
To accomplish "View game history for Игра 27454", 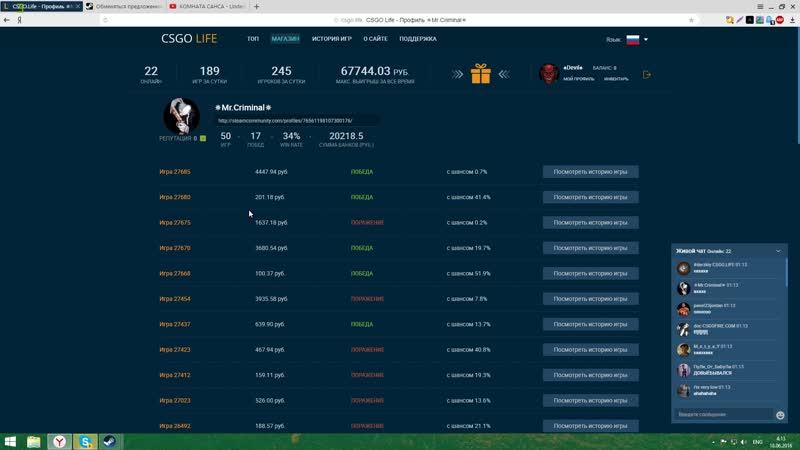I will [590, 299].
